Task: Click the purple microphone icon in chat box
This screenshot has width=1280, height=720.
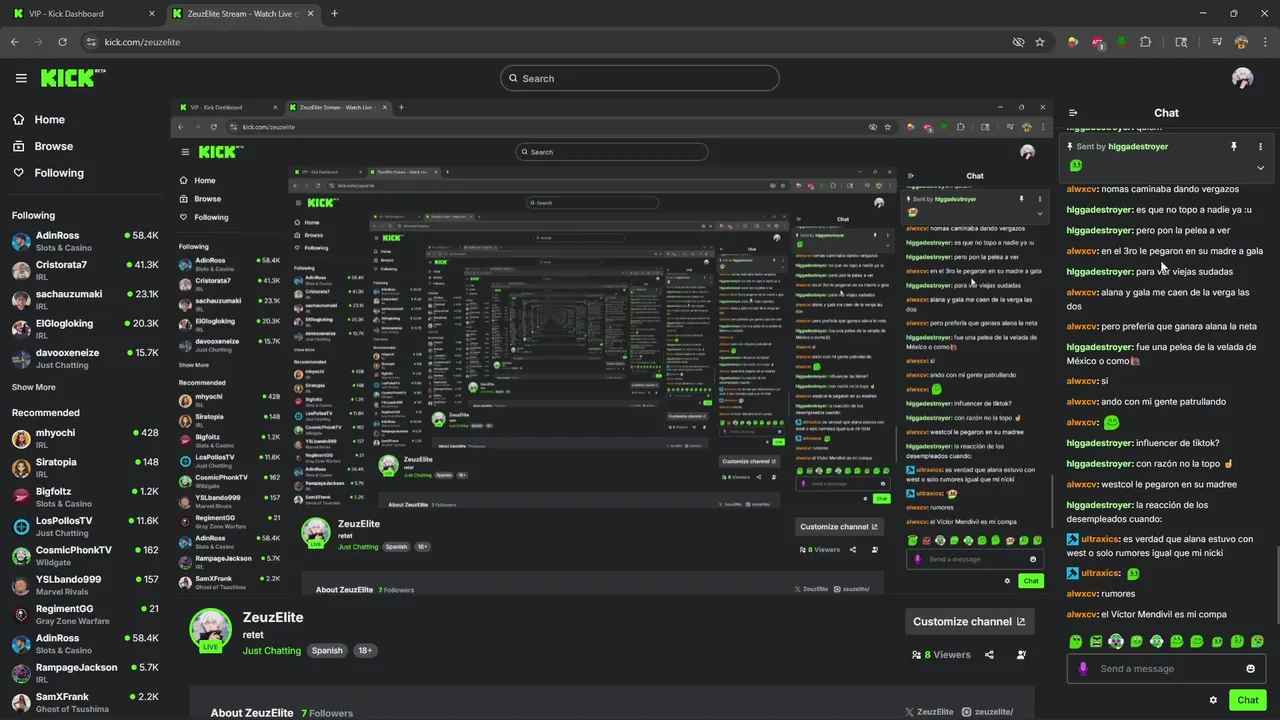Action: tap(1082, 668)
